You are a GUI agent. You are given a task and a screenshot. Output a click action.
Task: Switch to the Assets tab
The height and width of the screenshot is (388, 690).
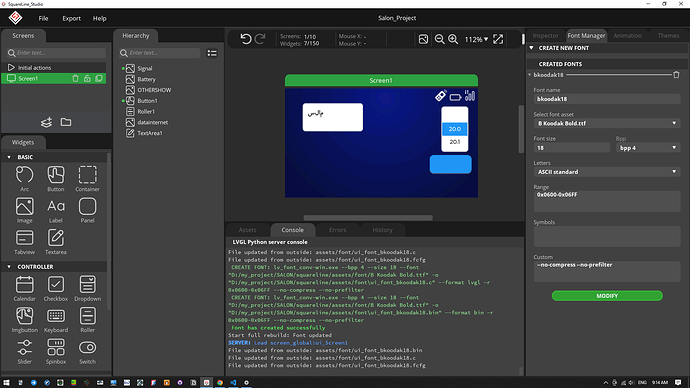(x=247, y=230)
